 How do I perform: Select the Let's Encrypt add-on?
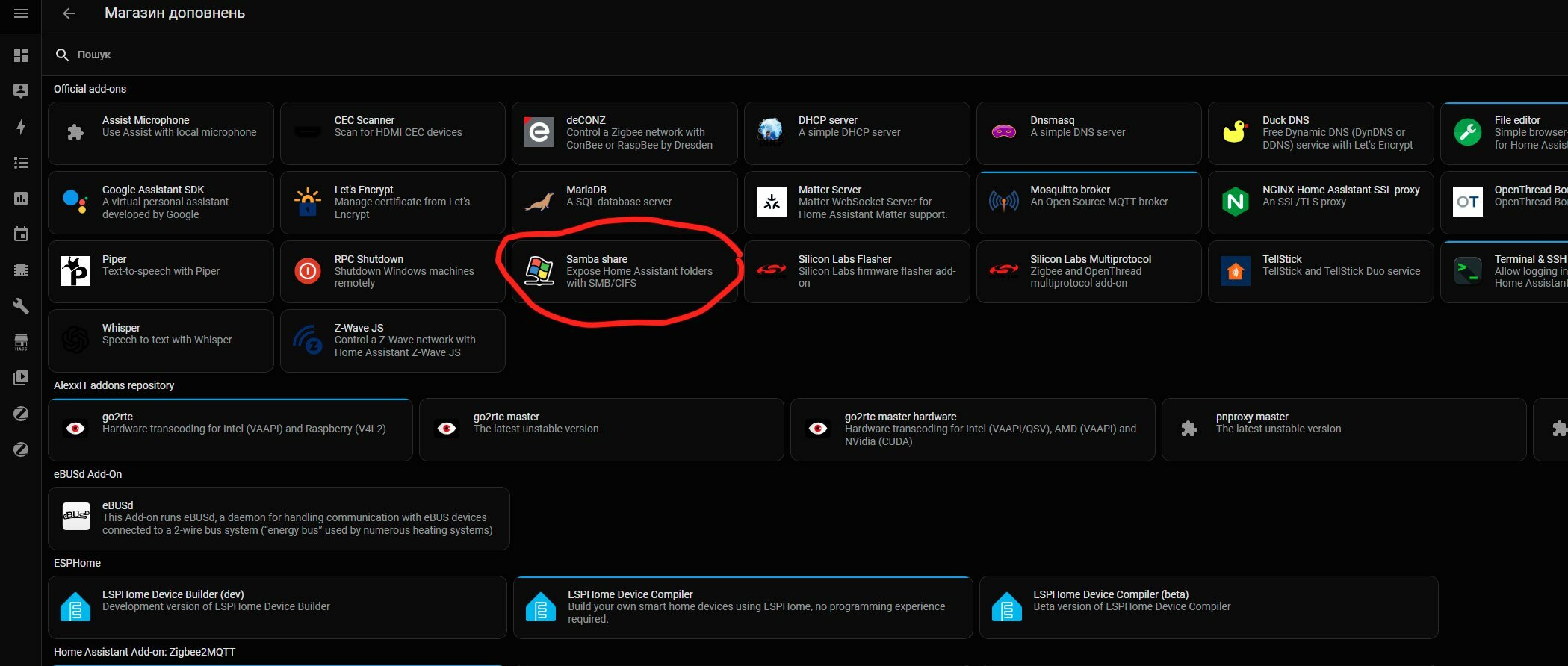click(392, 202)
